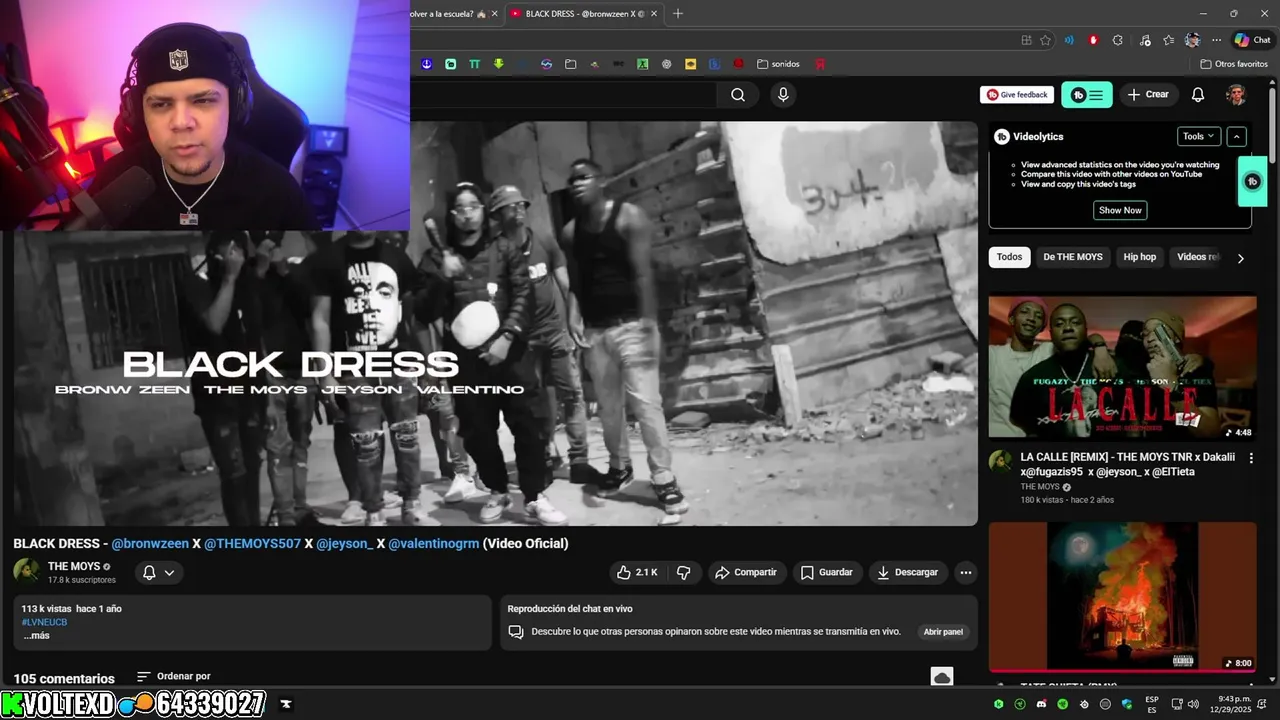Add this page to favorites star icon
The image size is (1280, 720).
[x=1045, y=40]
